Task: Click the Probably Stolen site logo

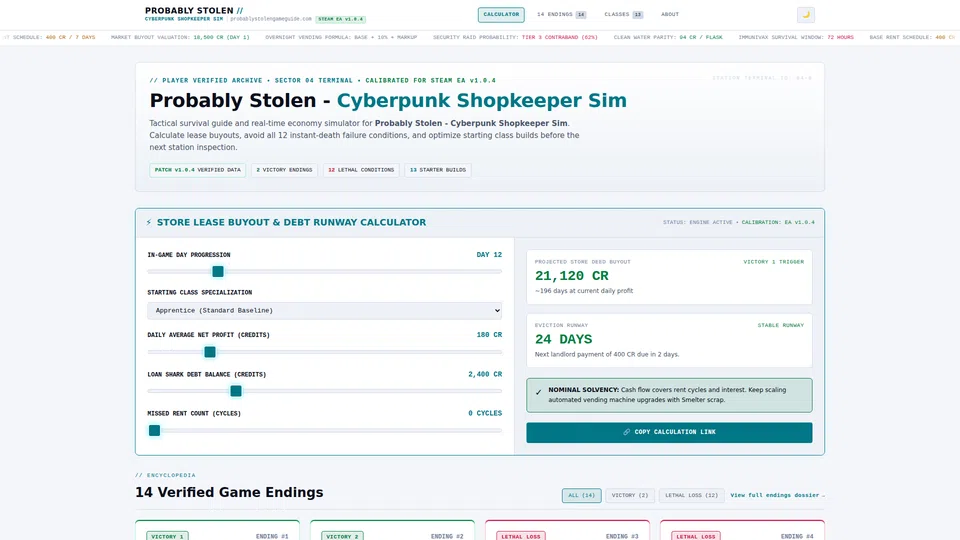Action: click(193, 10)
